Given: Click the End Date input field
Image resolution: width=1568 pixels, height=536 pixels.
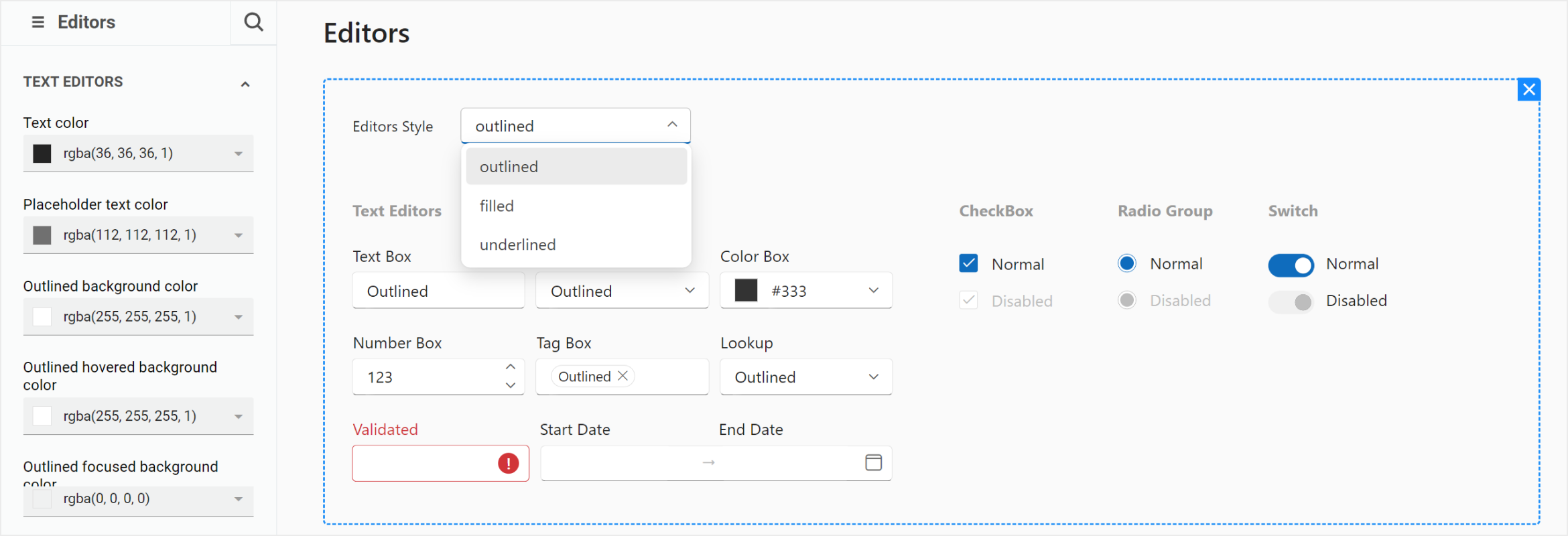Looking at the screenshot, I should coord(789,463).
